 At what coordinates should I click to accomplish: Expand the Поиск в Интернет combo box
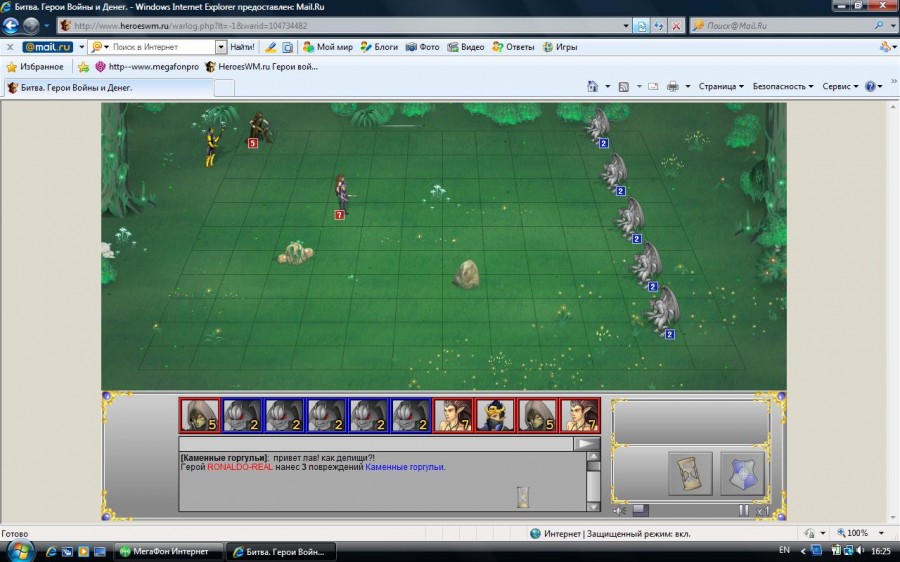(x=221, y=47)
